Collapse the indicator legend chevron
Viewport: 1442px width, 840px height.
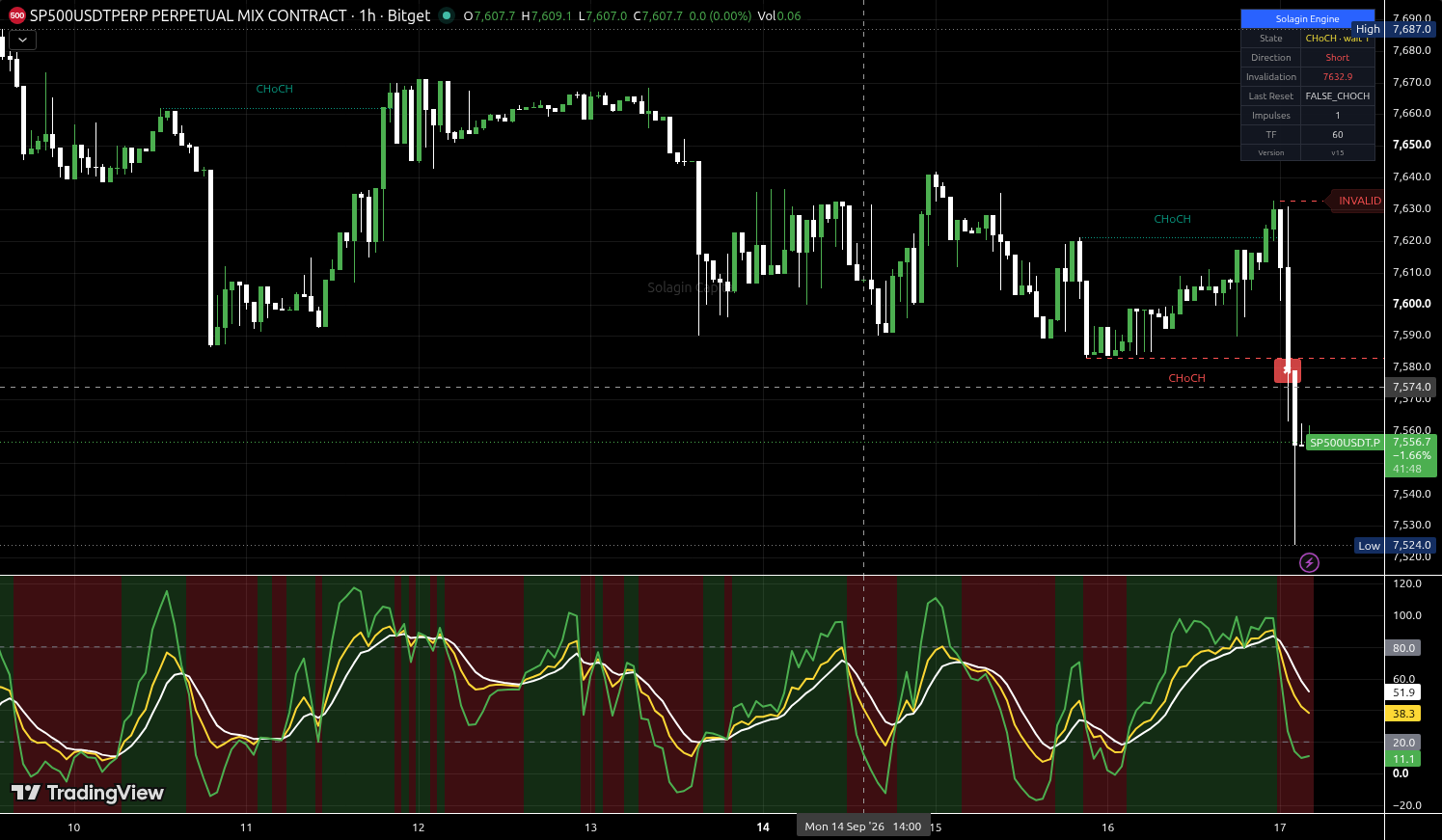(x=22, y=41)
